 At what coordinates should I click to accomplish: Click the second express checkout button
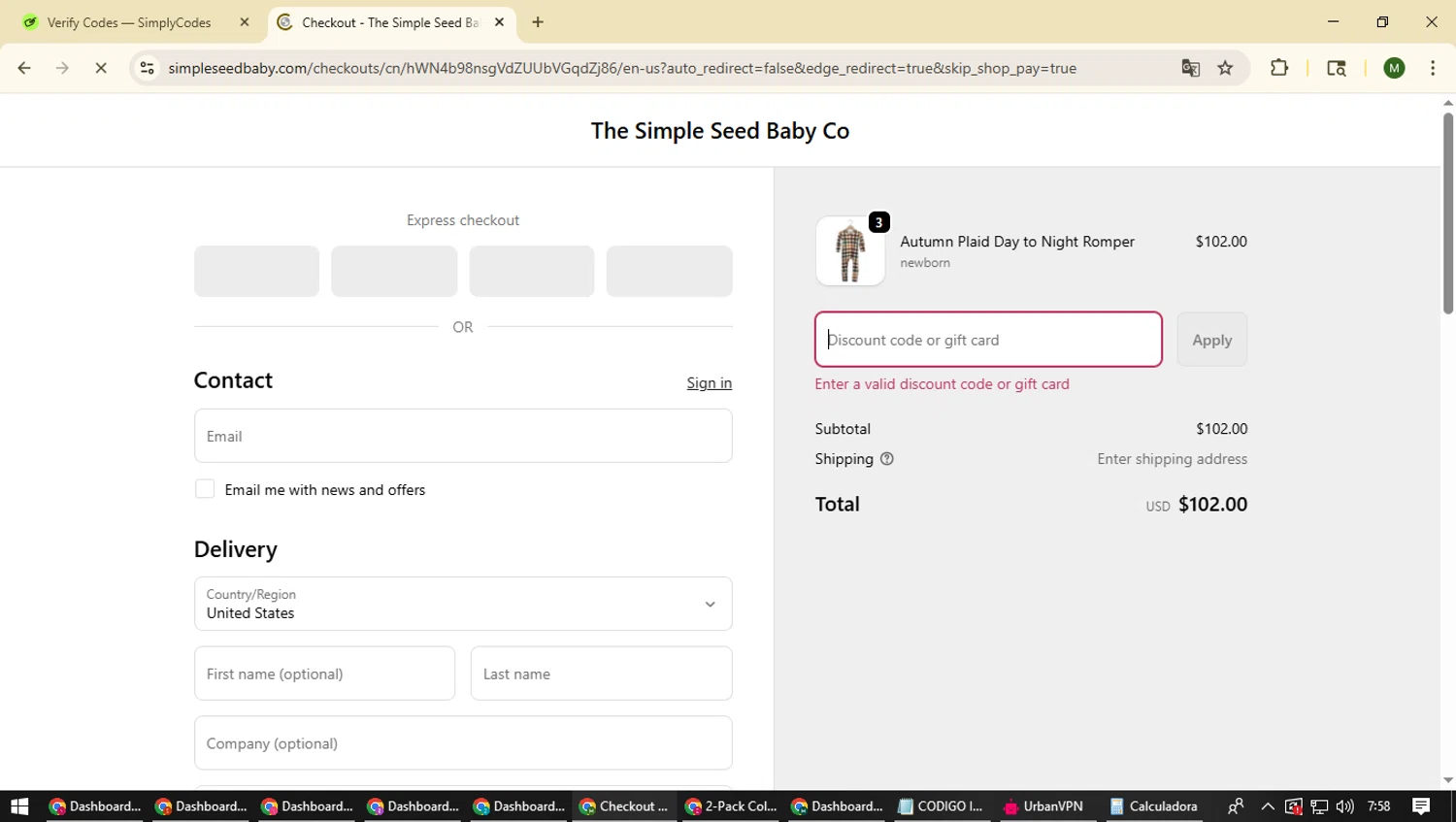(394, 271)
